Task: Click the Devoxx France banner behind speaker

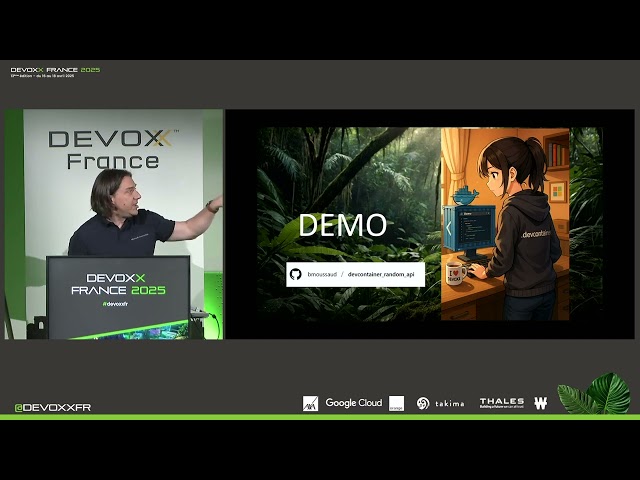Action: point(113,149)
